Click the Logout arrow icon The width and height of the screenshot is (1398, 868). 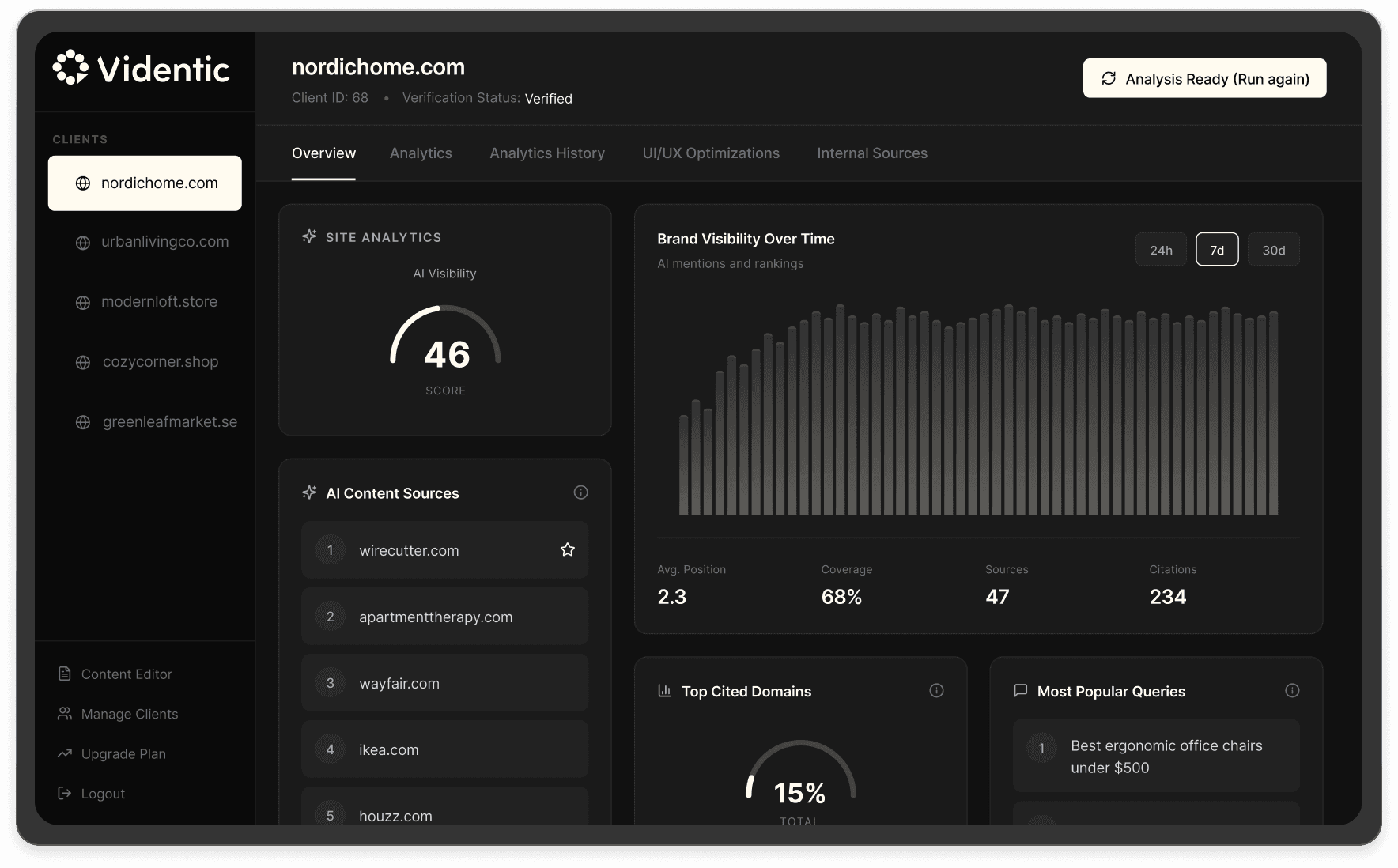coord(64,793)
